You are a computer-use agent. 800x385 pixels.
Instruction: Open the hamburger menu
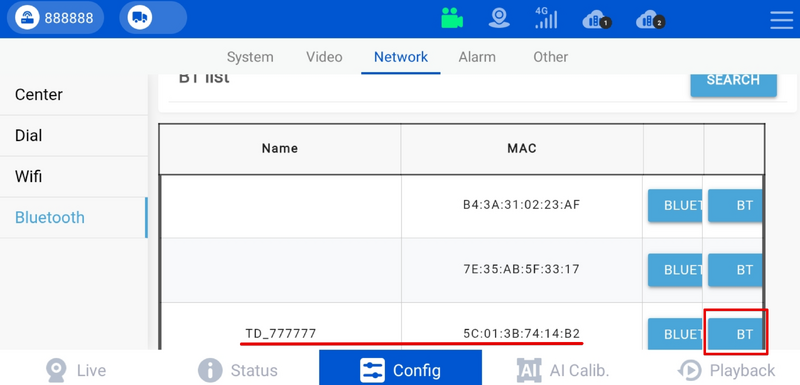(x=781, y=20)
